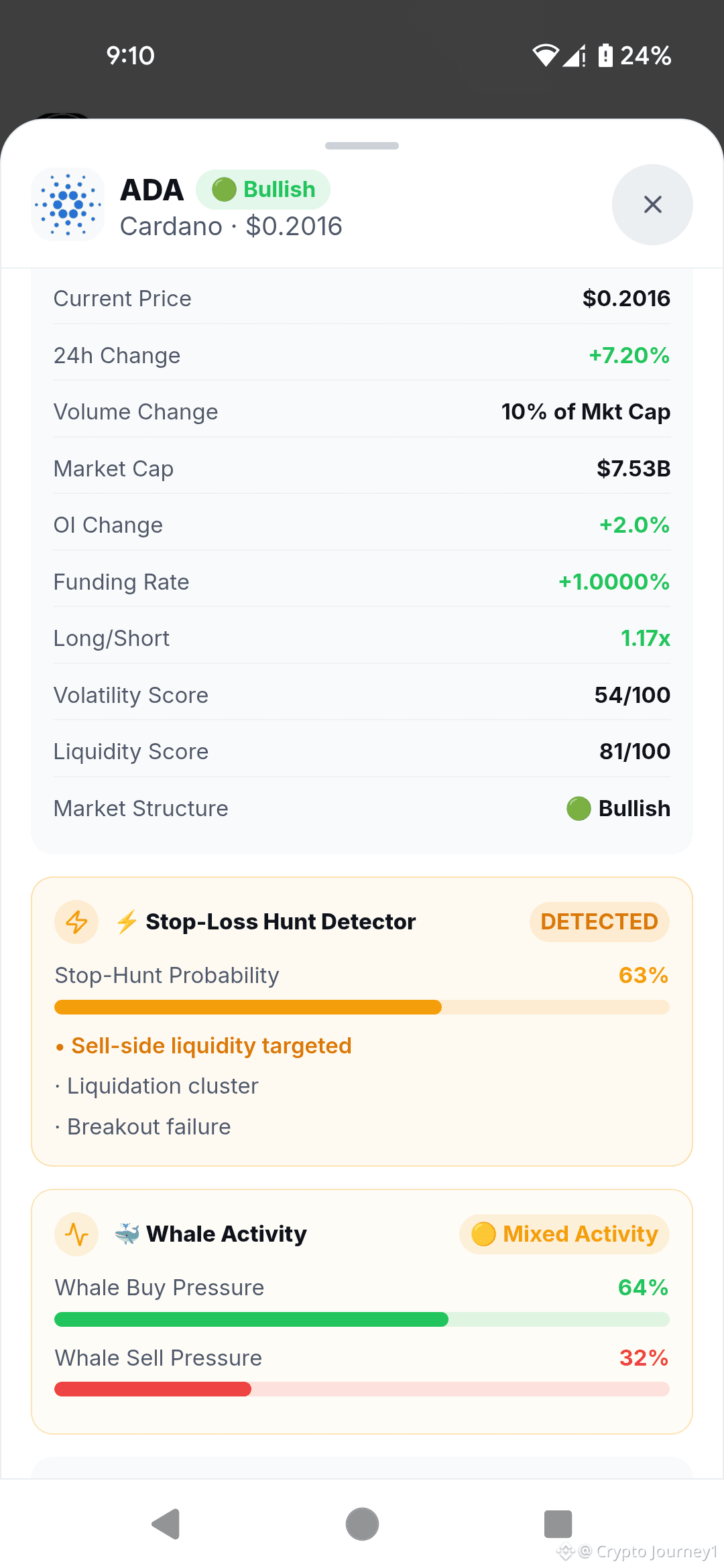The image size is (724, 1568).
Task: Tap the Stop-Hunt Probability progress bar
Action: click(362, 1007)
